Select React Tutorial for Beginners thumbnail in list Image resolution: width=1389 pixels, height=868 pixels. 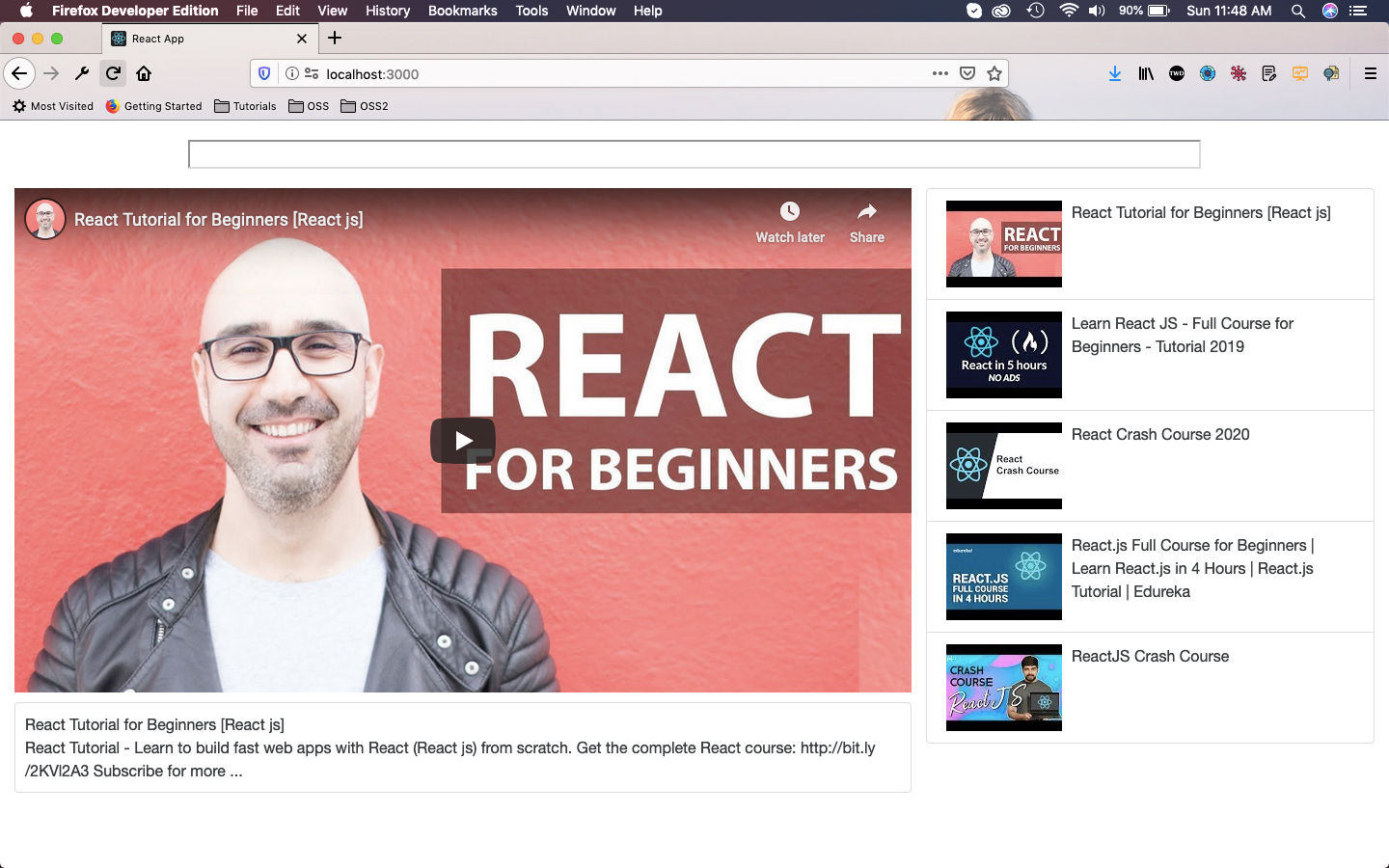coord(1004,244)
